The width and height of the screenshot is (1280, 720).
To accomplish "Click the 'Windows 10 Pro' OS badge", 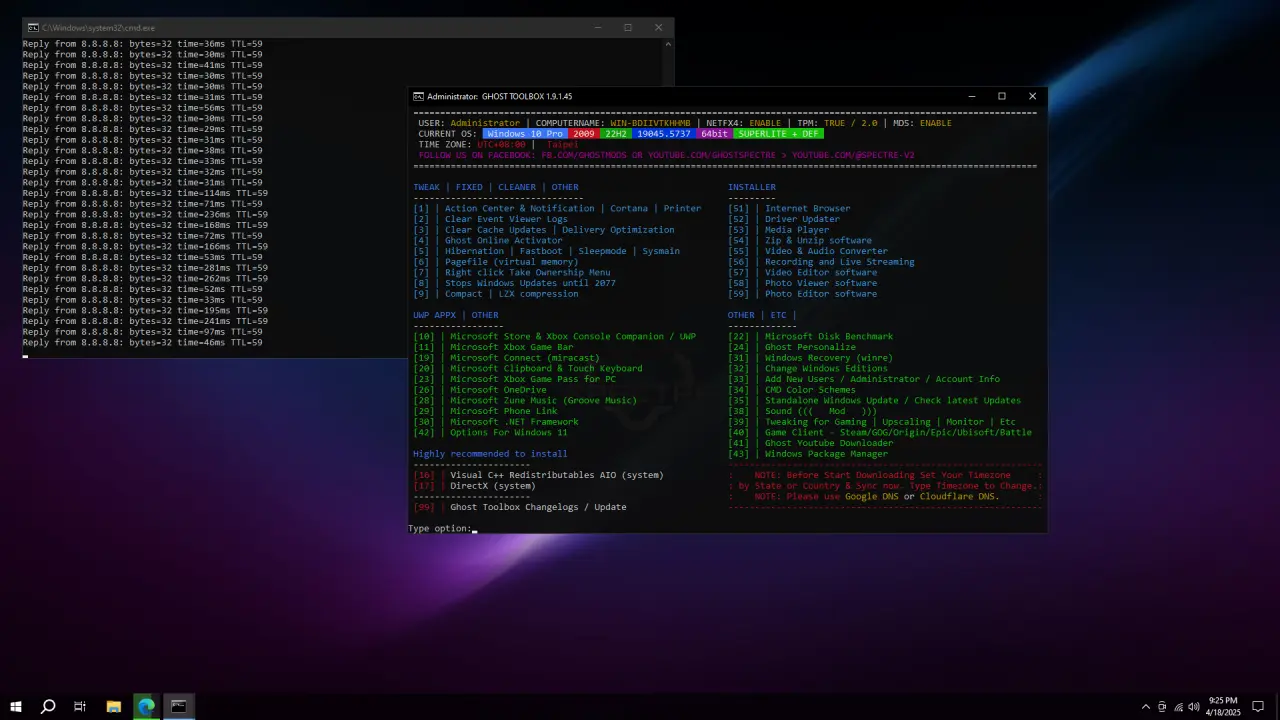I will pos(525,133).
